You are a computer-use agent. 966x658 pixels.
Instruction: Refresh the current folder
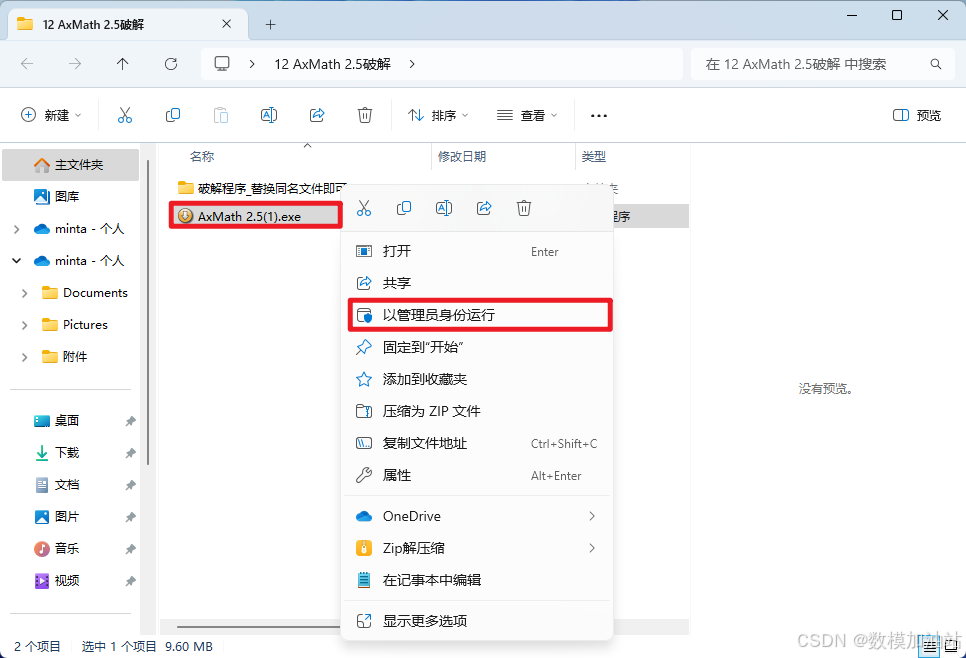coord(171,64)
